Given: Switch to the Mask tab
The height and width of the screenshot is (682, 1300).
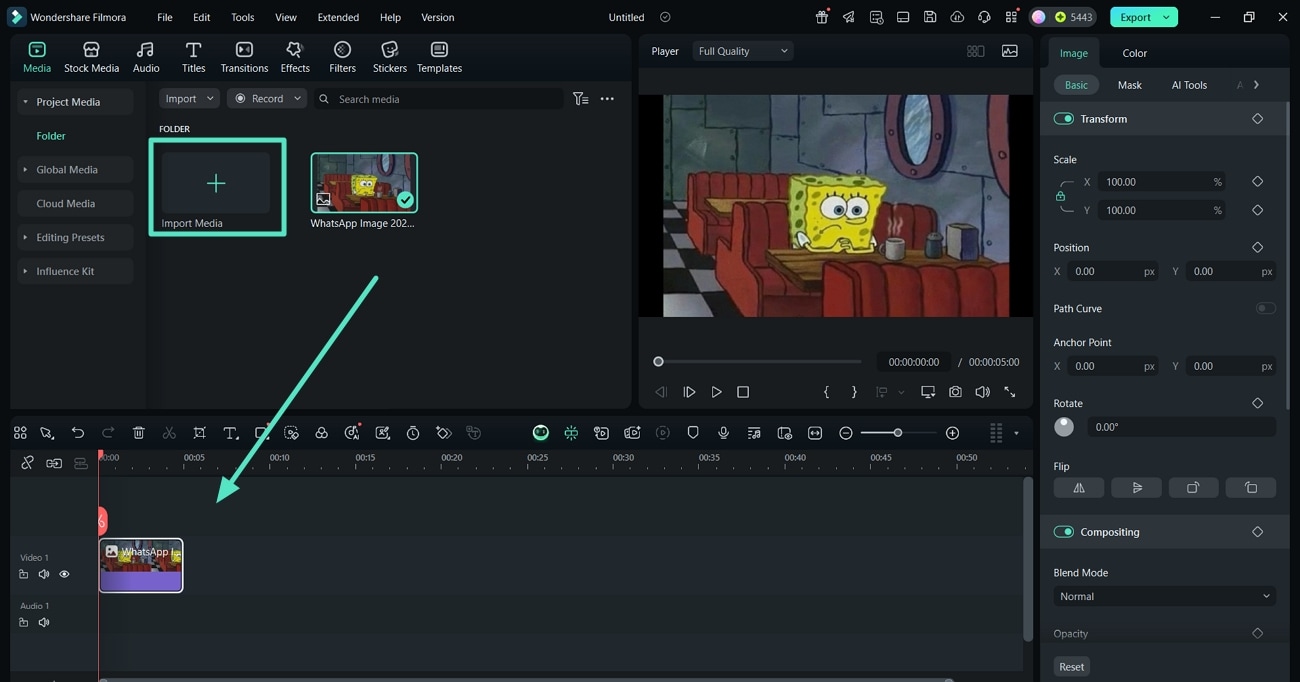Looking at the screenshot, I should [x=1129, y=85].
